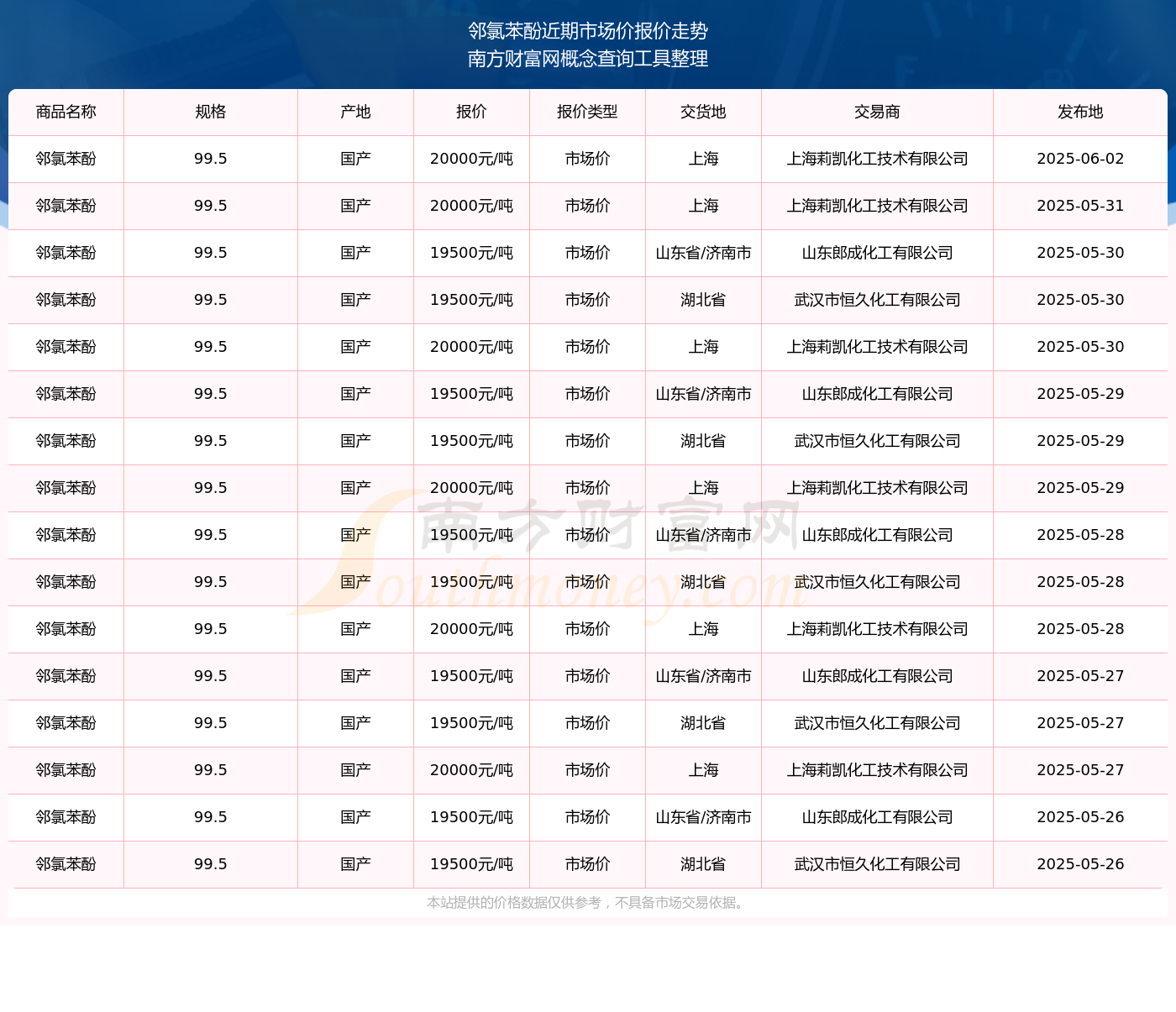Click the 发布地 column header
This screenshot has height=1012, width=1176.
coord(1081,112)
